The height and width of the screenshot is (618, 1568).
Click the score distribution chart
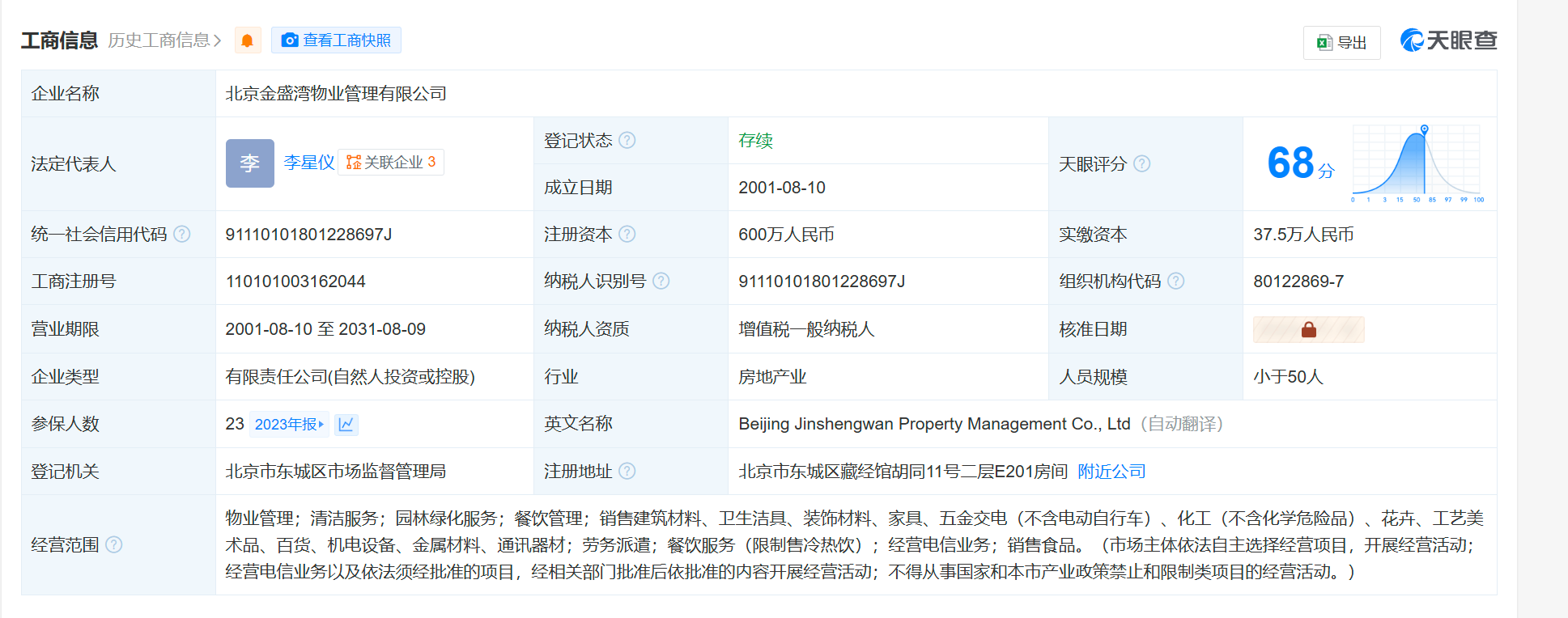coord(1417,163)
